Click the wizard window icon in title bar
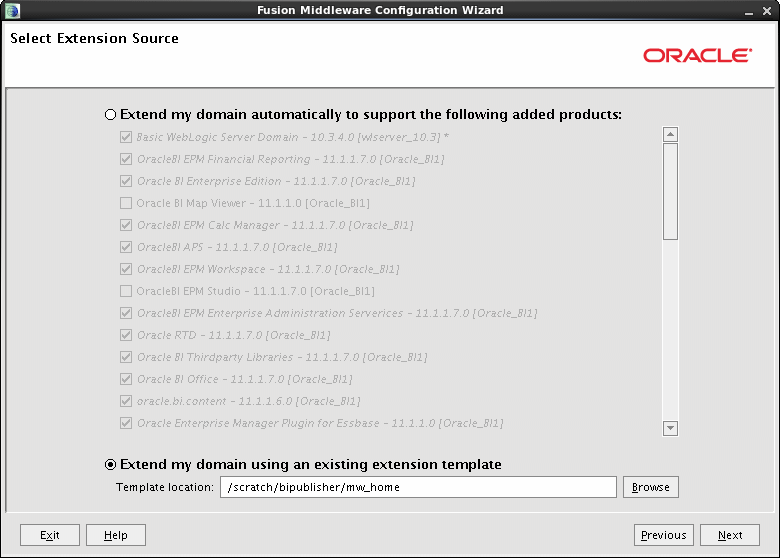 pyautogui.click(x=12, y=10)
